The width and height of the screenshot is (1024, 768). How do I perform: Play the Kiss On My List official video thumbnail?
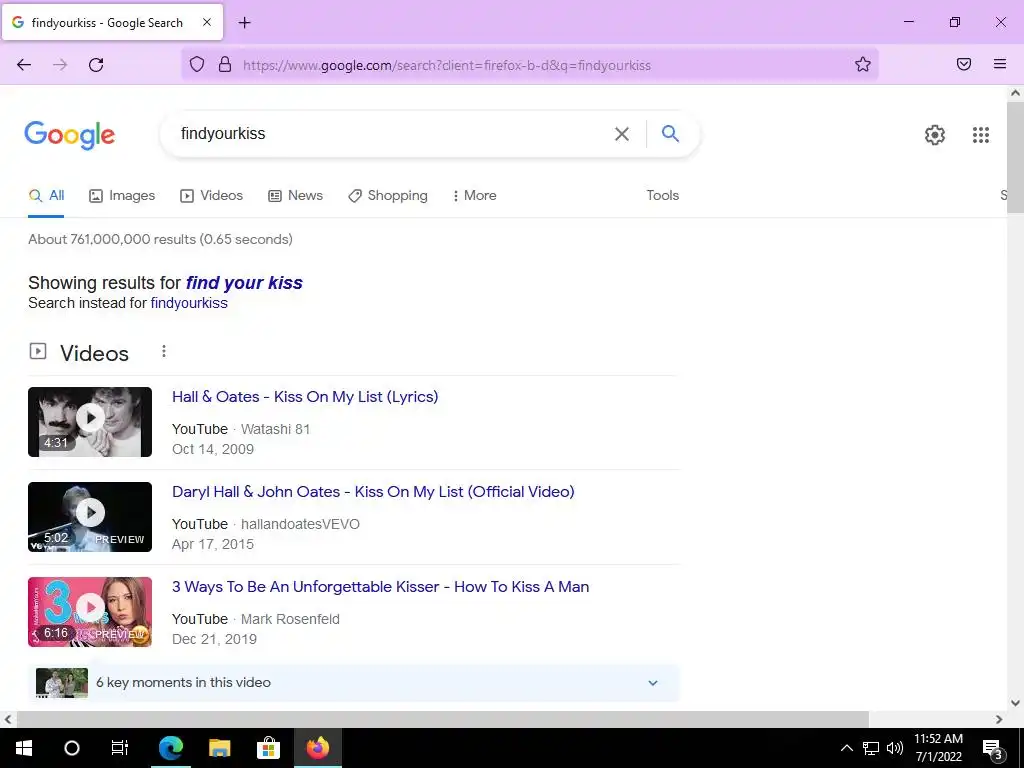(x=90, y=517)
